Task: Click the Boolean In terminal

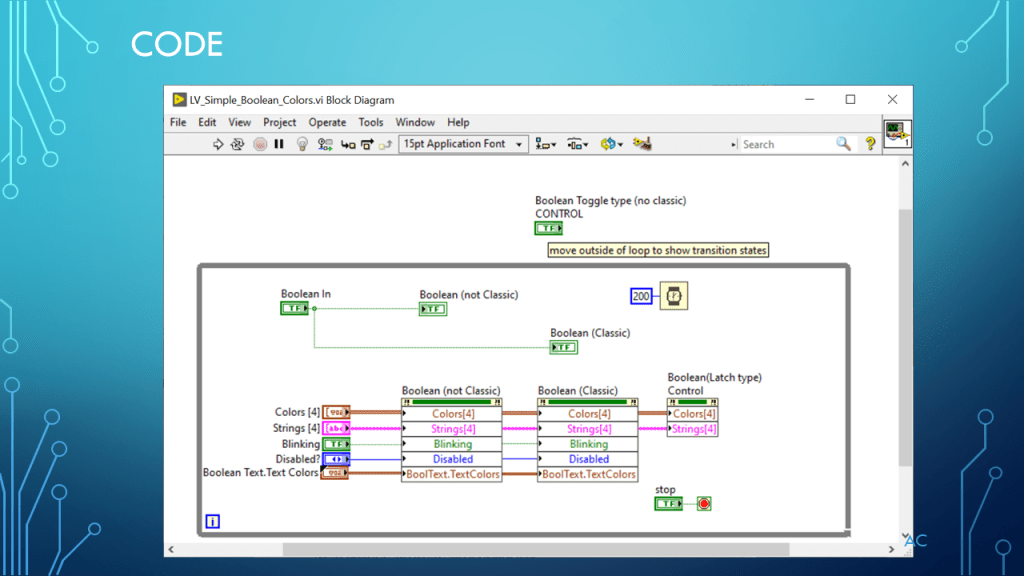Action: coord(294,308)
